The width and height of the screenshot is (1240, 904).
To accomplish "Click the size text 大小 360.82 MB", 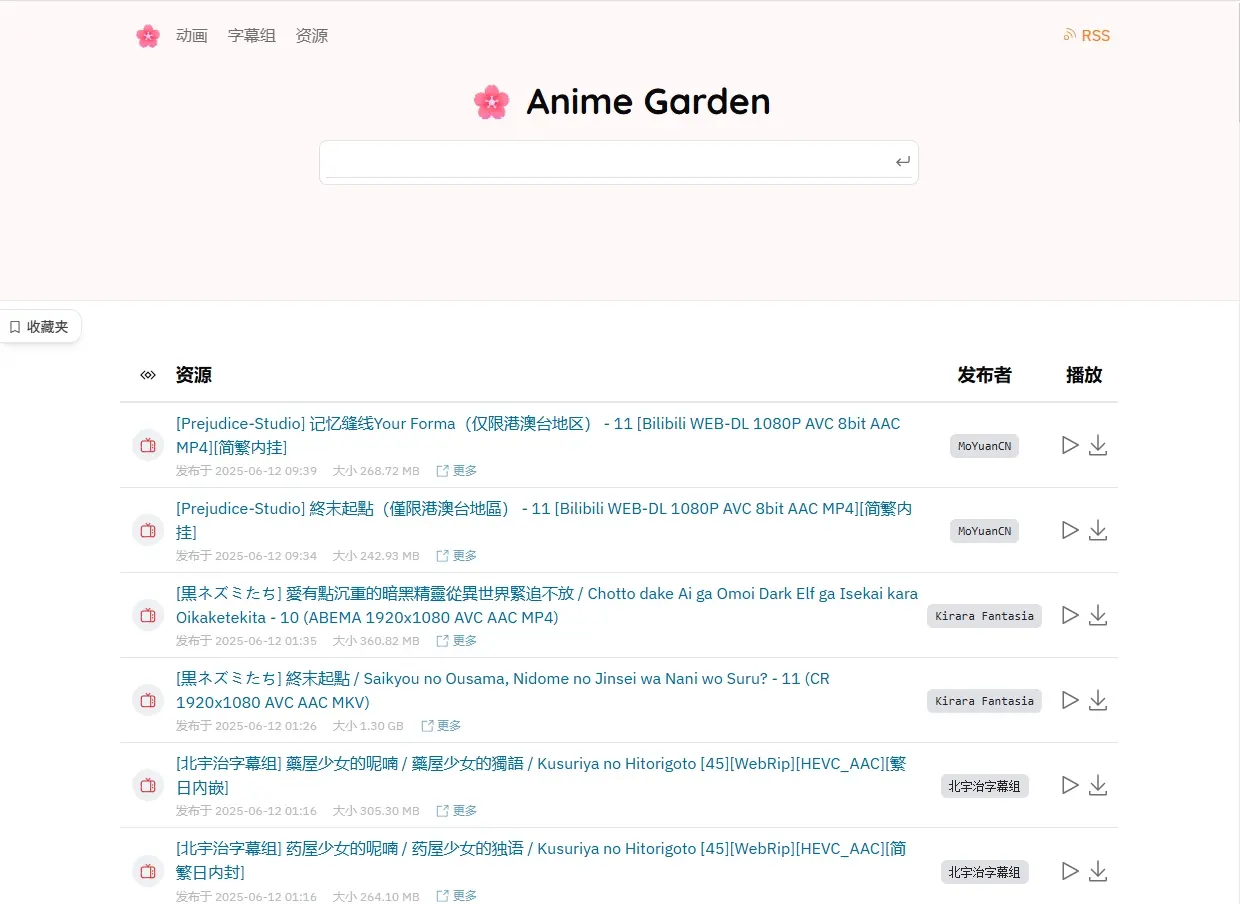I will (x=376, y=641).
